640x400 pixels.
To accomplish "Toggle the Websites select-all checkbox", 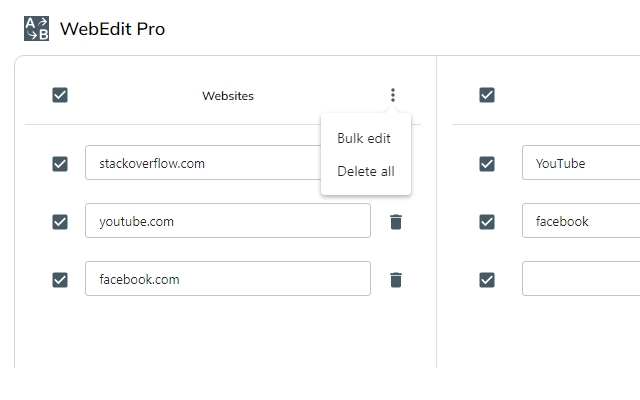I will [60, 96].
